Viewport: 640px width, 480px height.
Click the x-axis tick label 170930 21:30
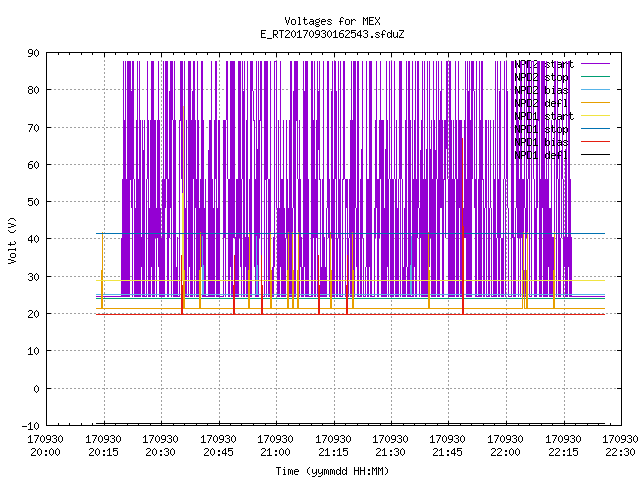pyautogui.click(x=391, y=446)
